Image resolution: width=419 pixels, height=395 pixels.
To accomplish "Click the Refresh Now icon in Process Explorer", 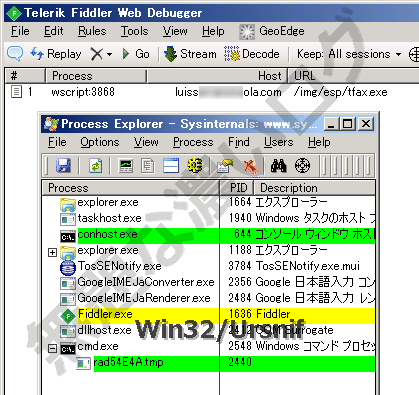I will [95, 165].
